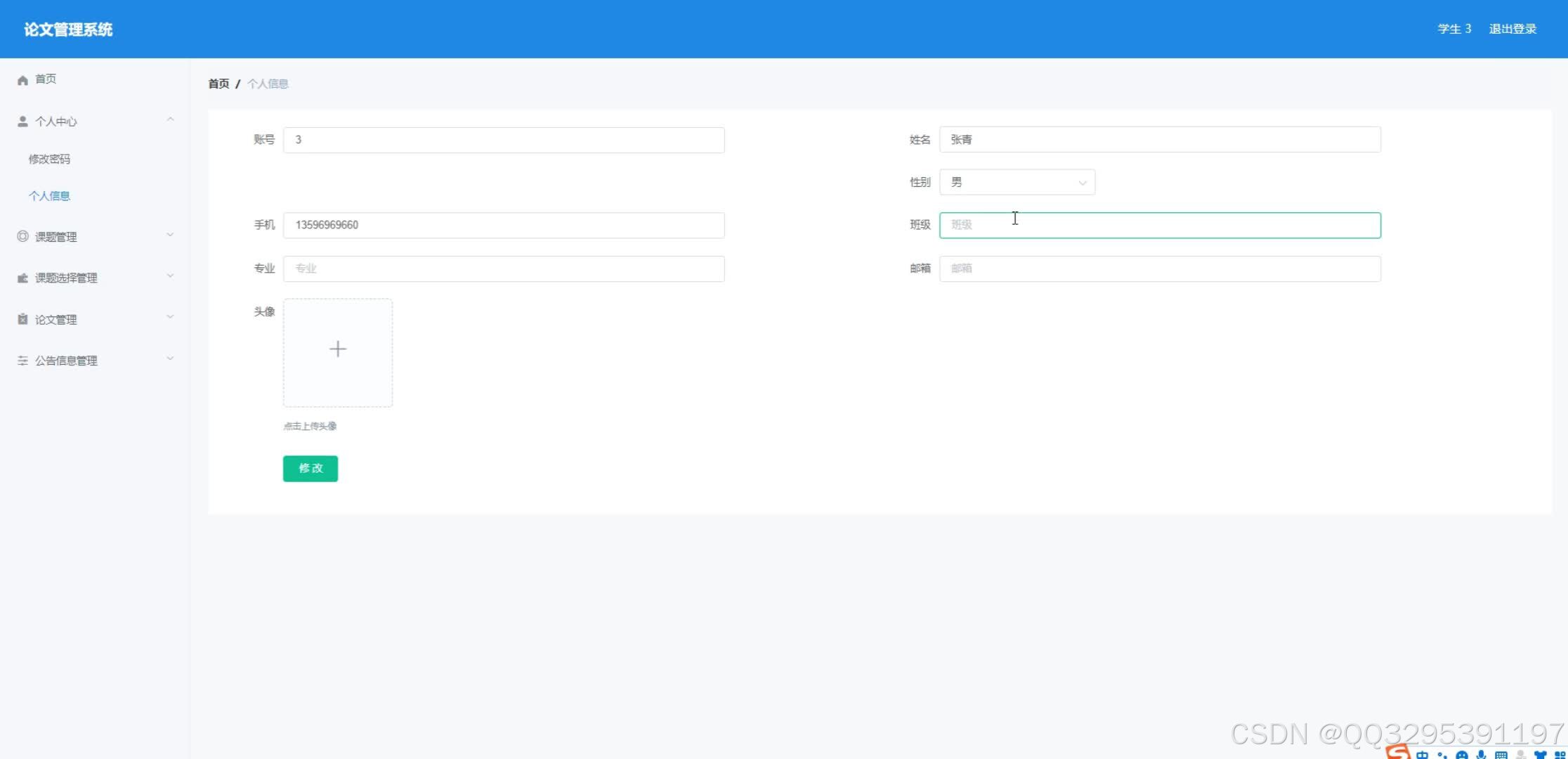
Task: Click the 邮箱 email field
Action: point(1160,269)
